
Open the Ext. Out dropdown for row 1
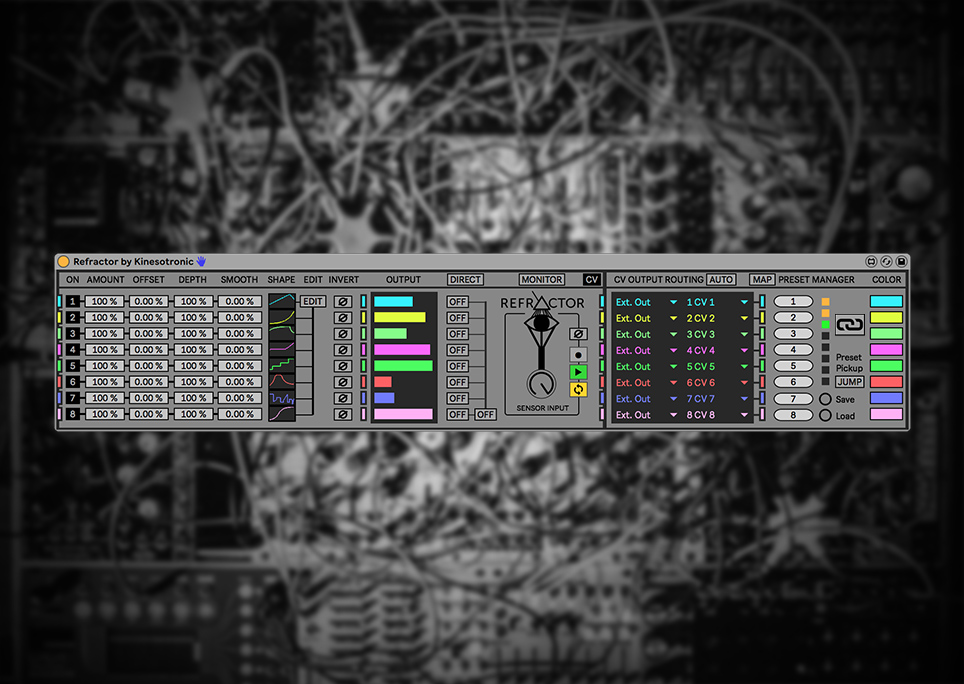coord(646,302)
